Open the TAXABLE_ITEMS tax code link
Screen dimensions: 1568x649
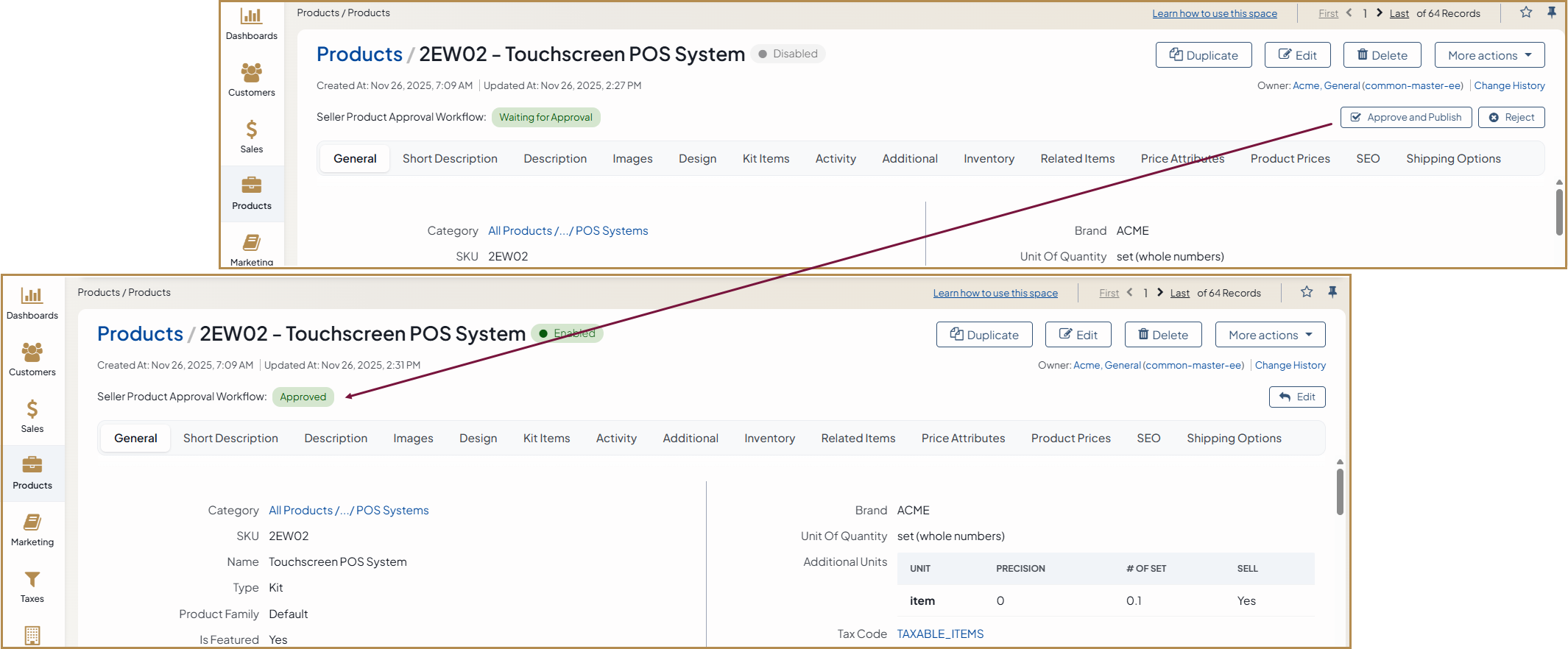click(x=940, y=634)
